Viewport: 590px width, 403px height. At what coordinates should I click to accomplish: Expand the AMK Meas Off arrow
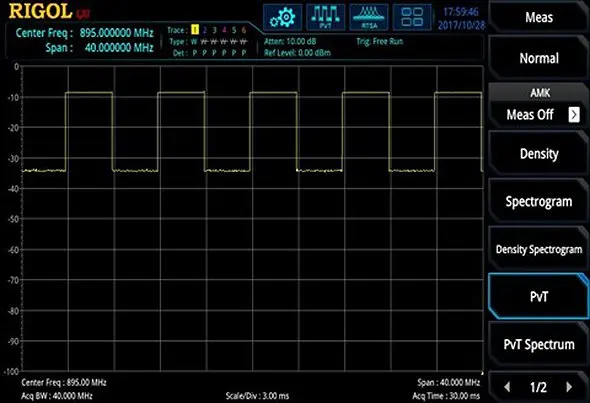[574, 115]
